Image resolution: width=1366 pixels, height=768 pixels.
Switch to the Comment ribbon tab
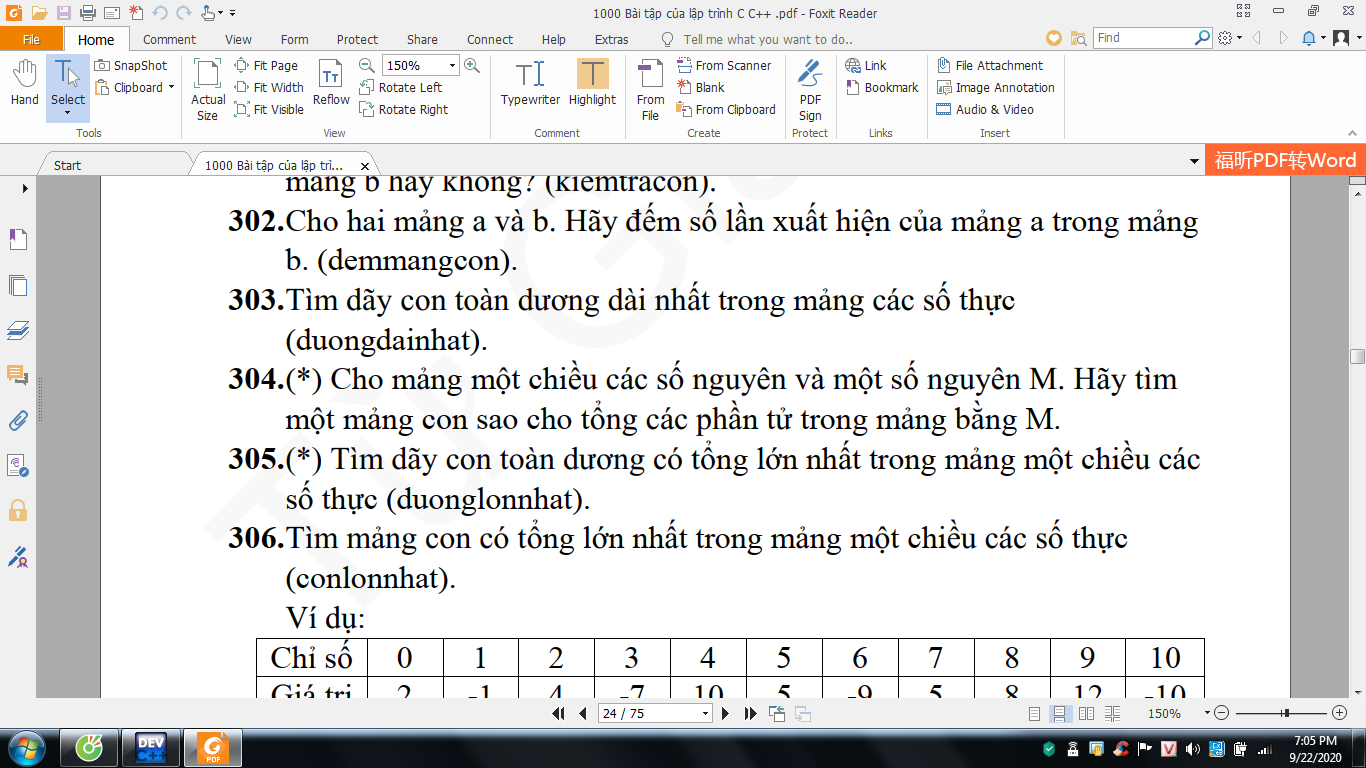click(x=169, y=39)
